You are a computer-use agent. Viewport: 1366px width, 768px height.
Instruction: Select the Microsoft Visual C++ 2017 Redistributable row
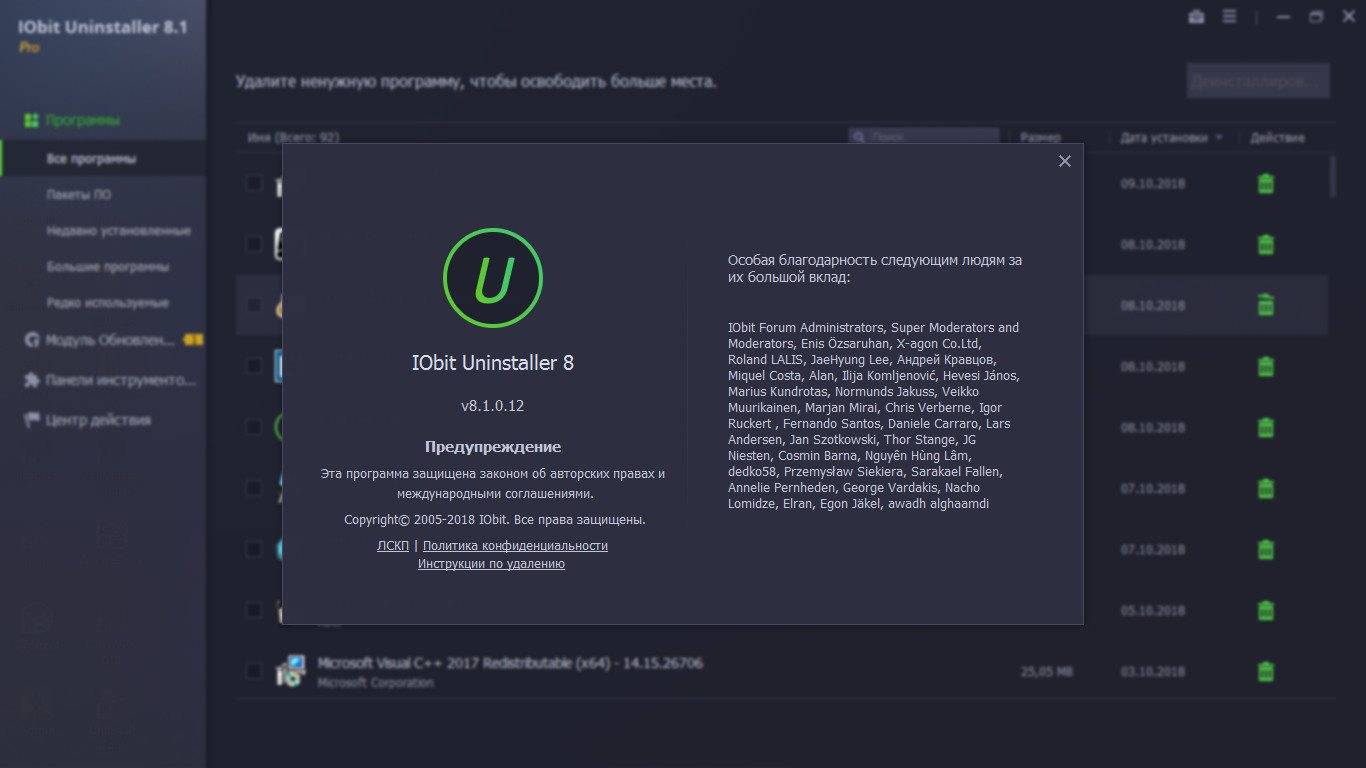782,671
